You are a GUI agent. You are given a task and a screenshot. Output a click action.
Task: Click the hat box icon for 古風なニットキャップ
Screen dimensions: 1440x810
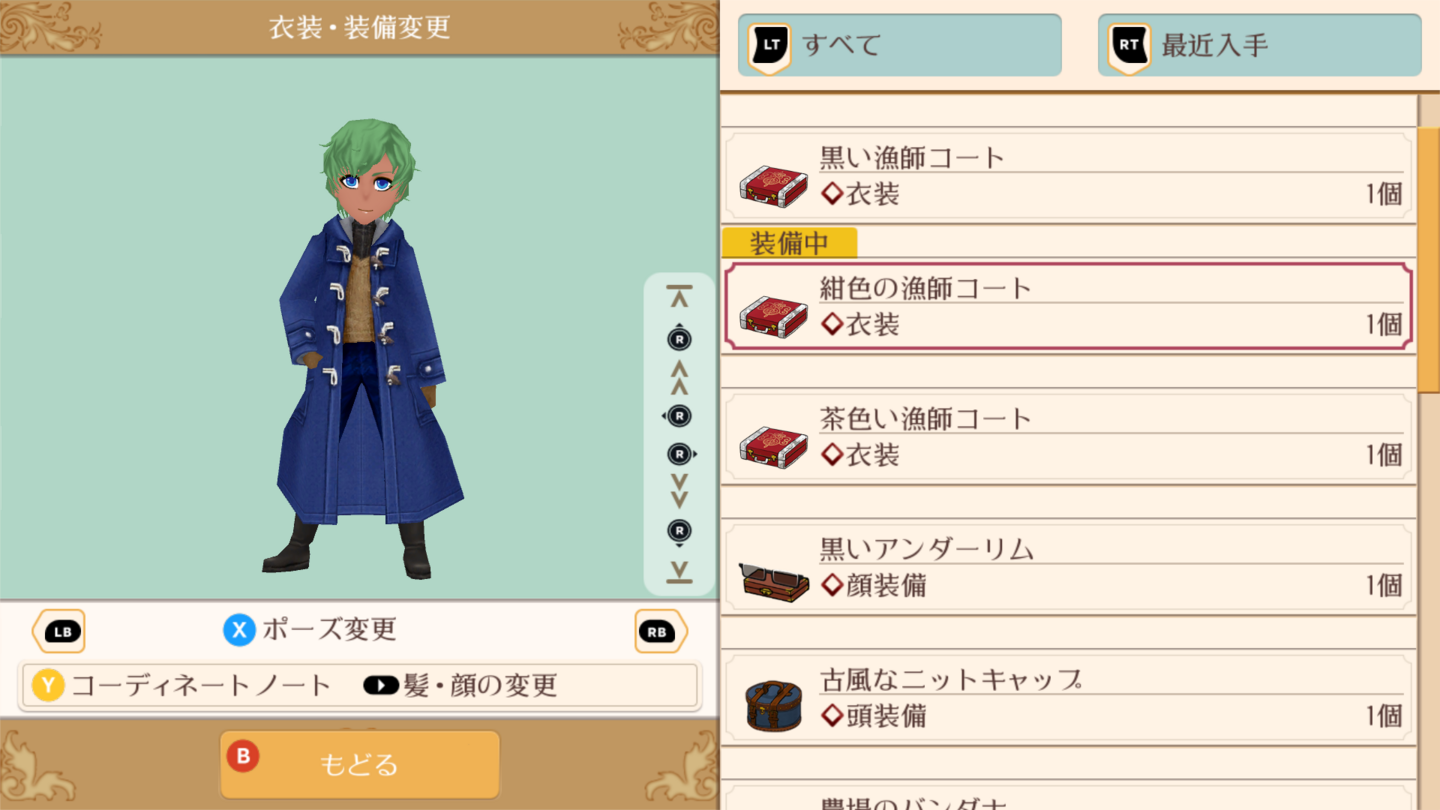[x=774, y=706]
